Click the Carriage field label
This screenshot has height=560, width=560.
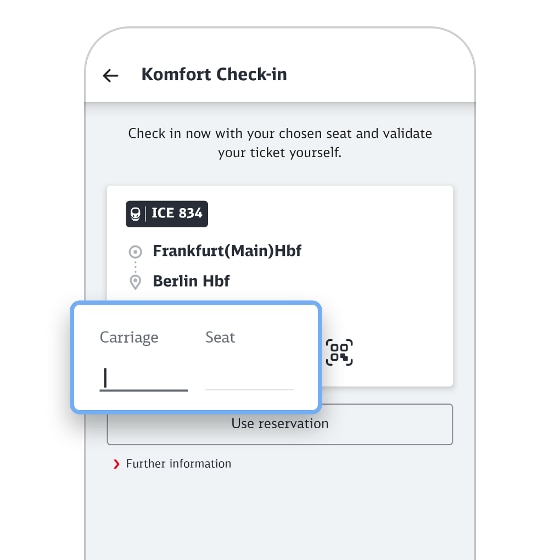[129, 338]
